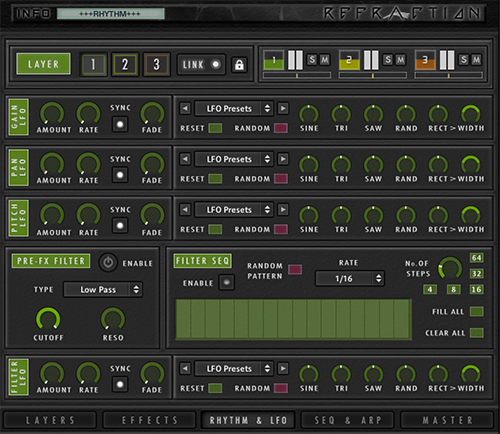Toggle Gain LFO sync button
This screenshot has width=500, height=434.
click(x=120, y=124)
